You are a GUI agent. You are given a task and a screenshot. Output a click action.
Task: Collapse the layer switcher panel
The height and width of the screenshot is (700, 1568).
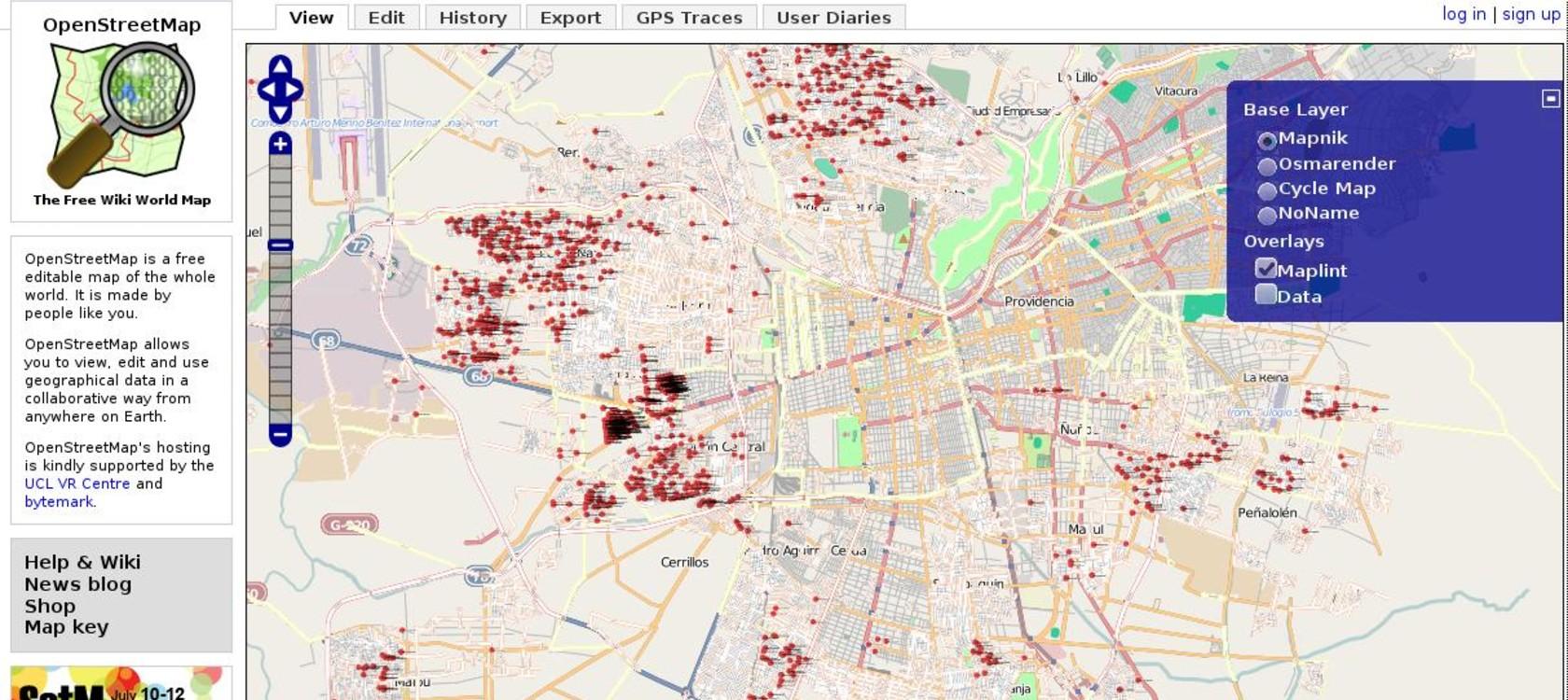1550,98
